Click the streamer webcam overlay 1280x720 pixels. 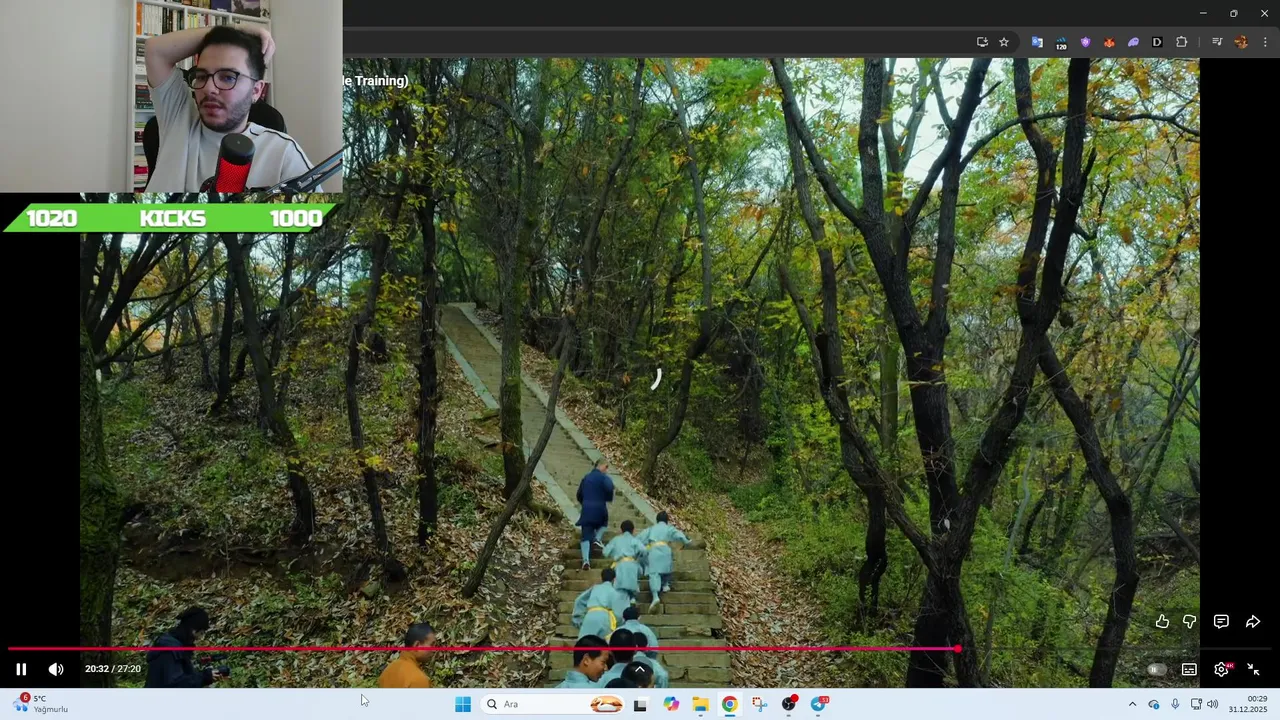[171, 96]
